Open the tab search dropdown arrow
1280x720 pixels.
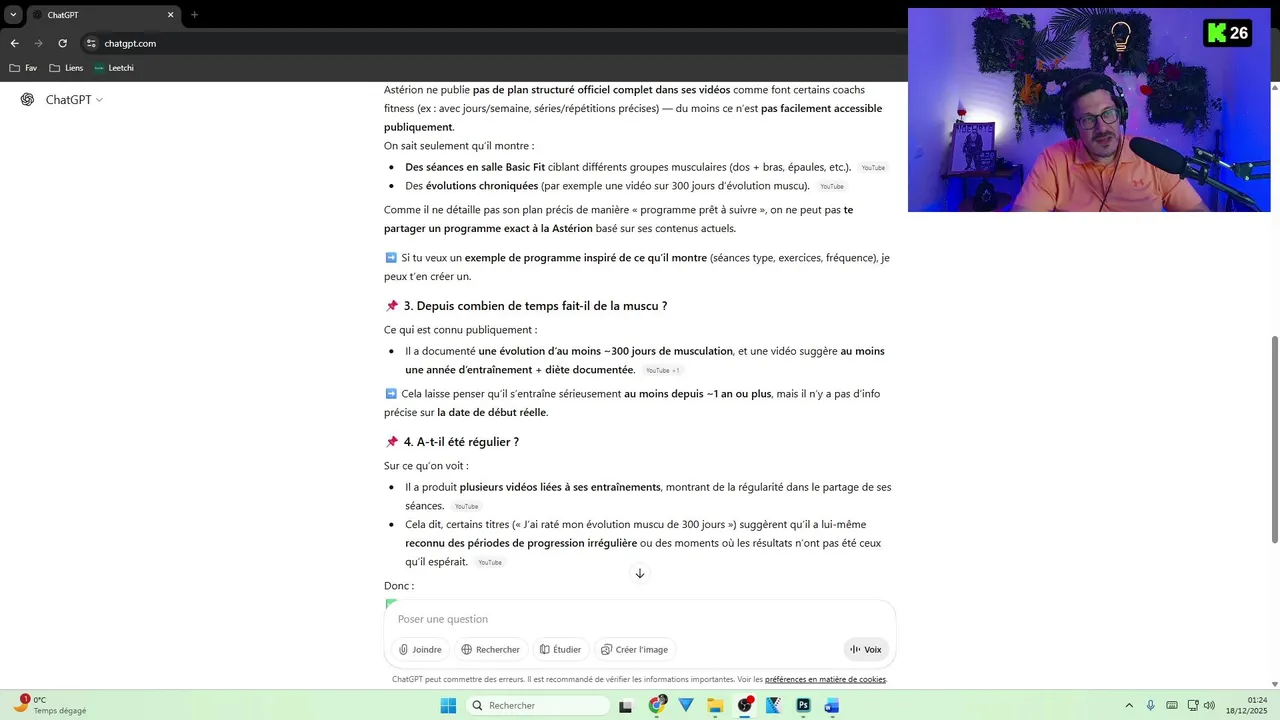(x=13, y=15)
